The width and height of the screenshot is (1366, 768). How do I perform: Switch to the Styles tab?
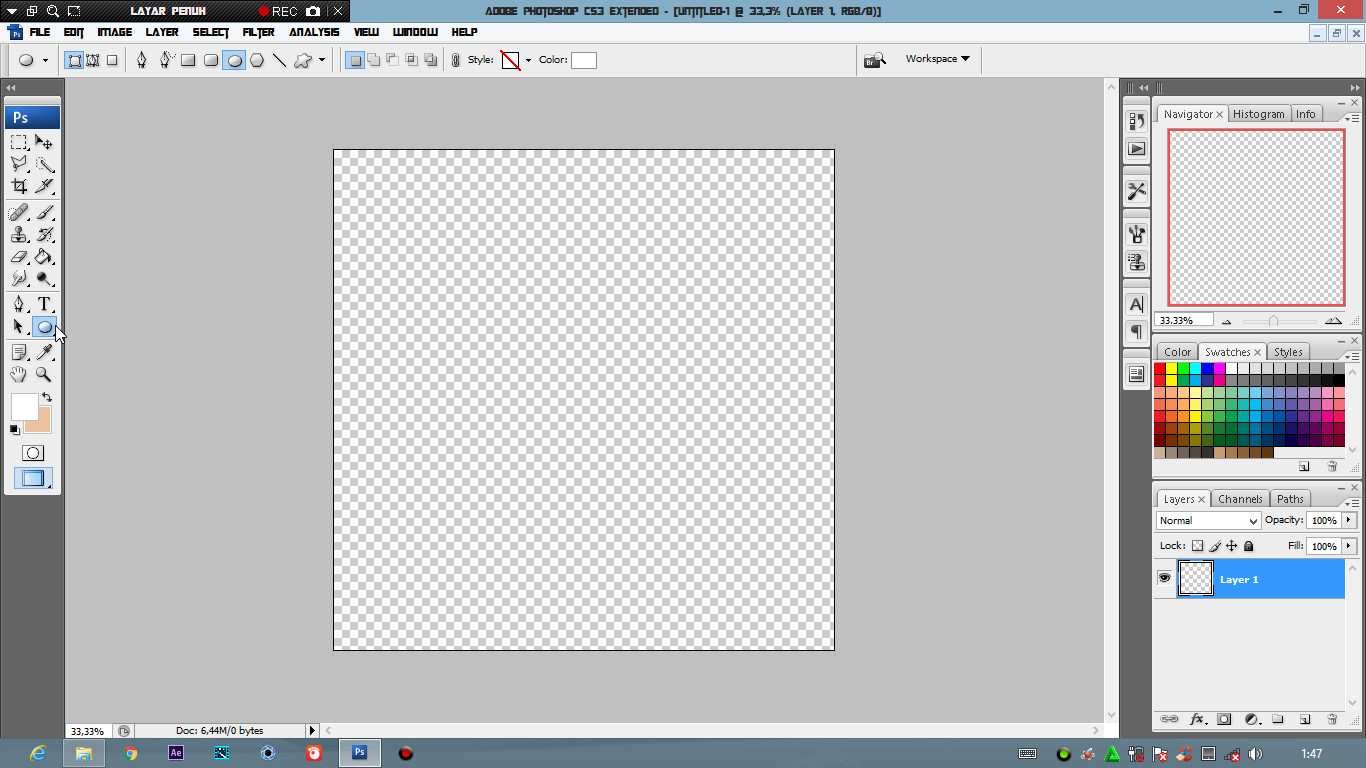pyautogui.click(x=1288, y=352)
